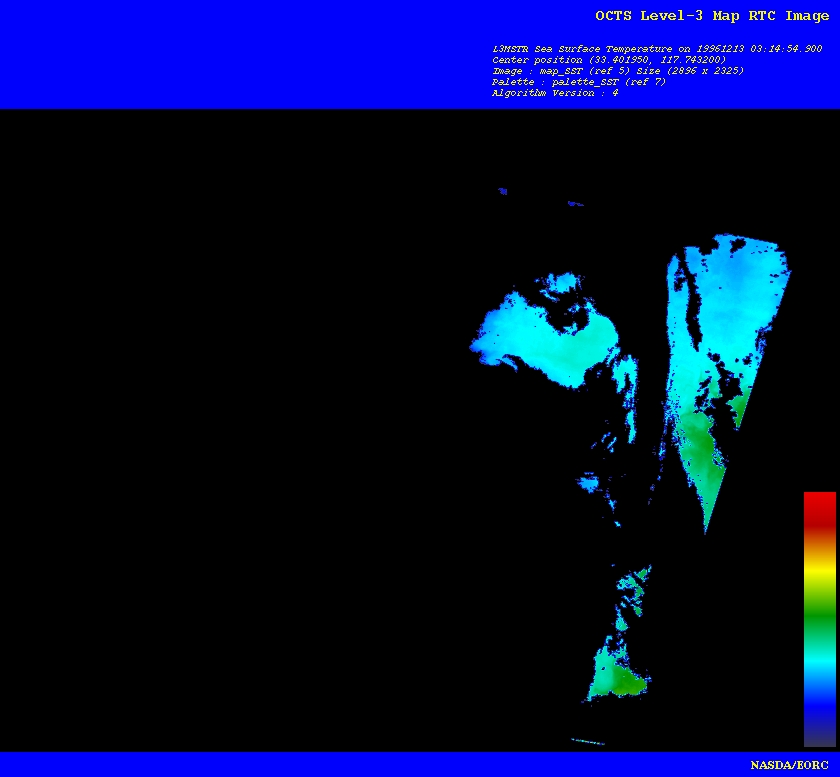Pick the cyan band on the color scale
The height and width of the screenshot is (777, 840).
(819, 657)
